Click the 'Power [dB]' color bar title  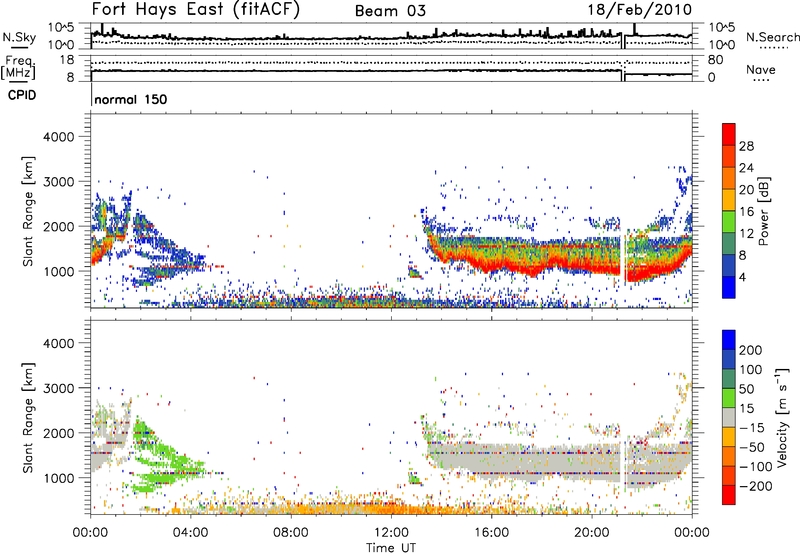[x=764, y=211]
